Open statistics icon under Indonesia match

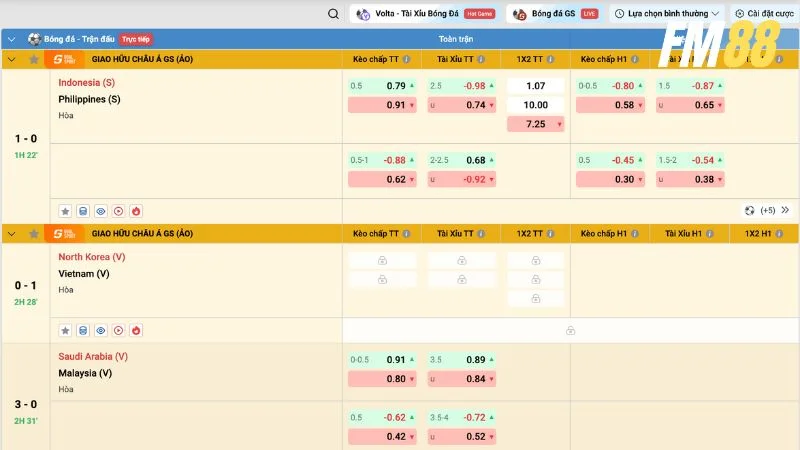click(83, 211)
